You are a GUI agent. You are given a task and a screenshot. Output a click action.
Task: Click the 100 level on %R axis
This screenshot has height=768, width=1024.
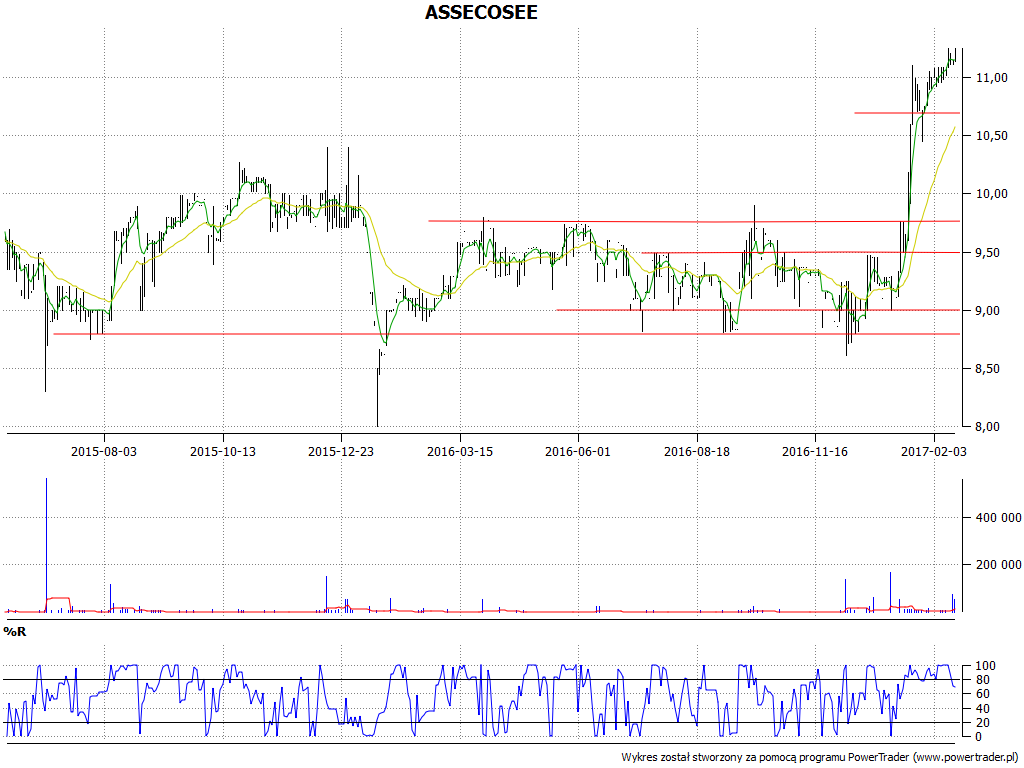pyautogui.click(x=985, y=666)
